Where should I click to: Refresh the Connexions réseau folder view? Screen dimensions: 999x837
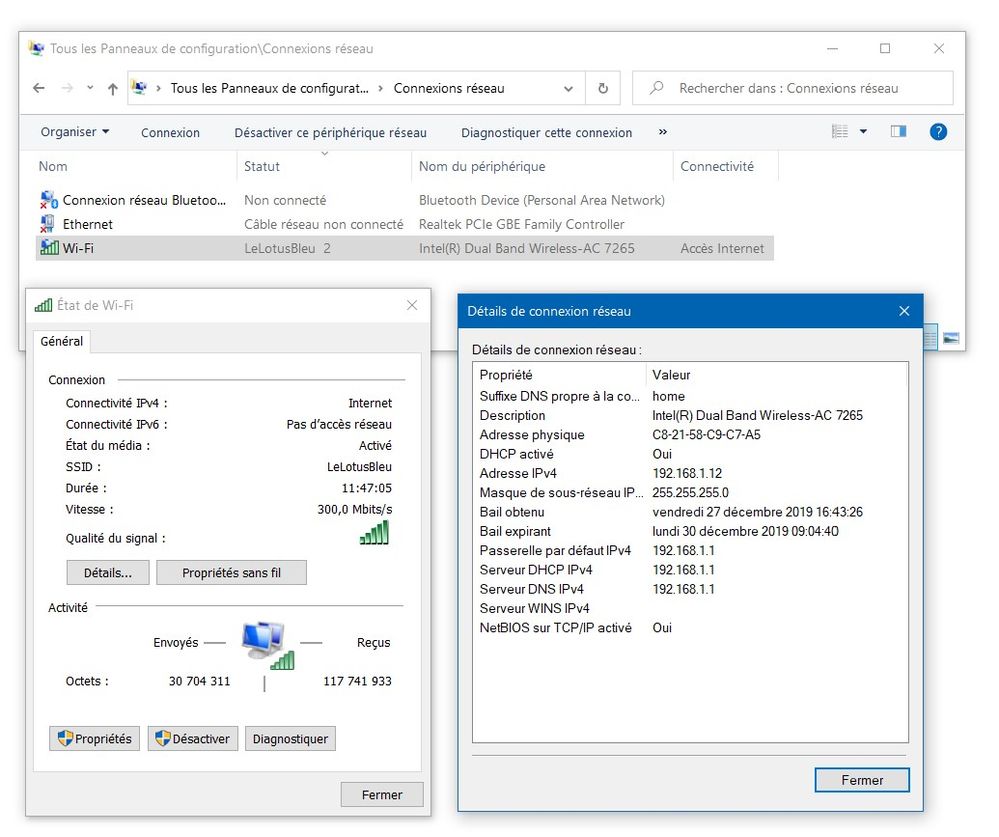[602, 88]
